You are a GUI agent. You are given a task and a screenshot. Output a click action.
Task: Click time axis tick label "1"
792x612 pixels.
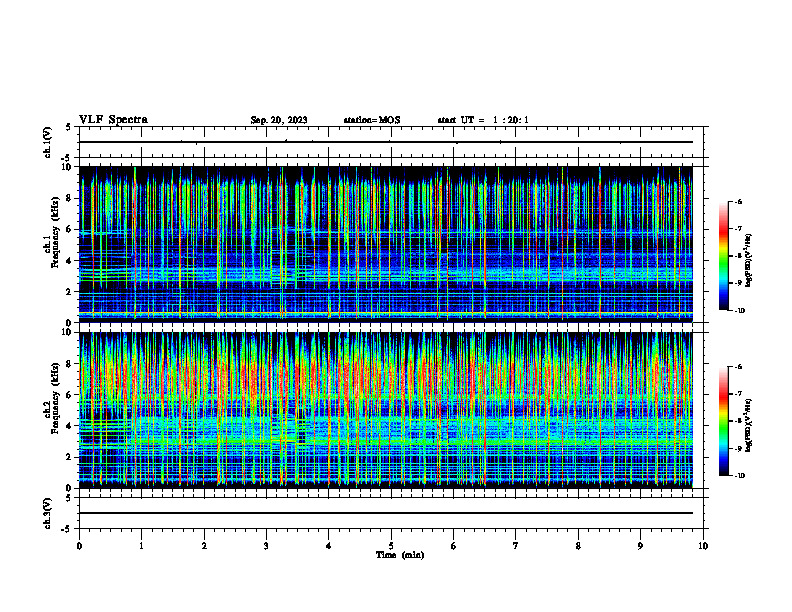click(x=141, y=546)
